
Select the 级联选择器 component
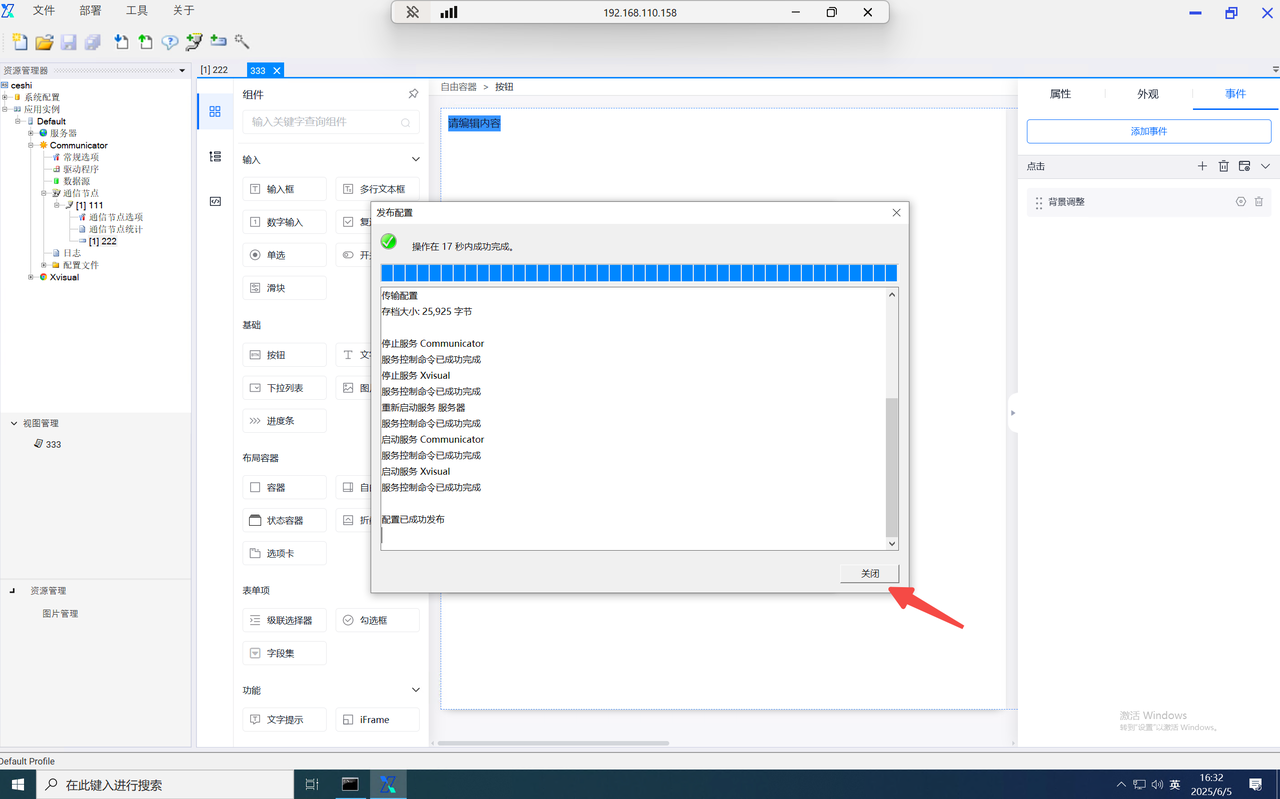point(284,620)
